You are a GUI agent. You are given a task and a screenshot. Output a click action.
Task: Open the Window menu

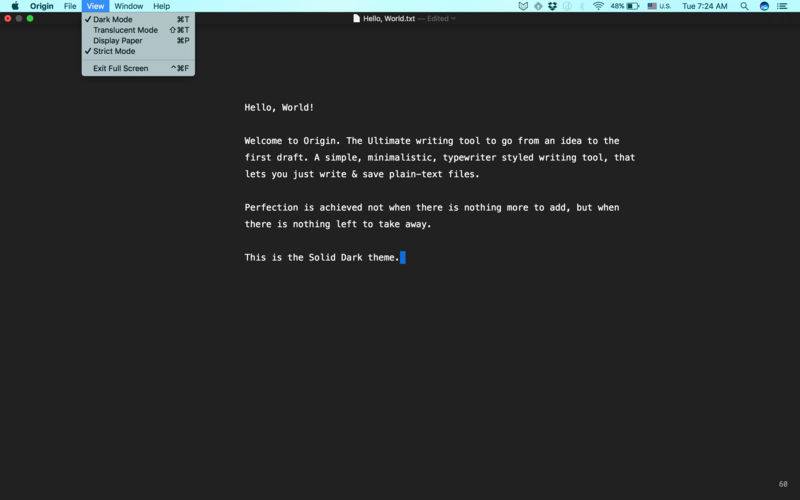tap(128, 6)
